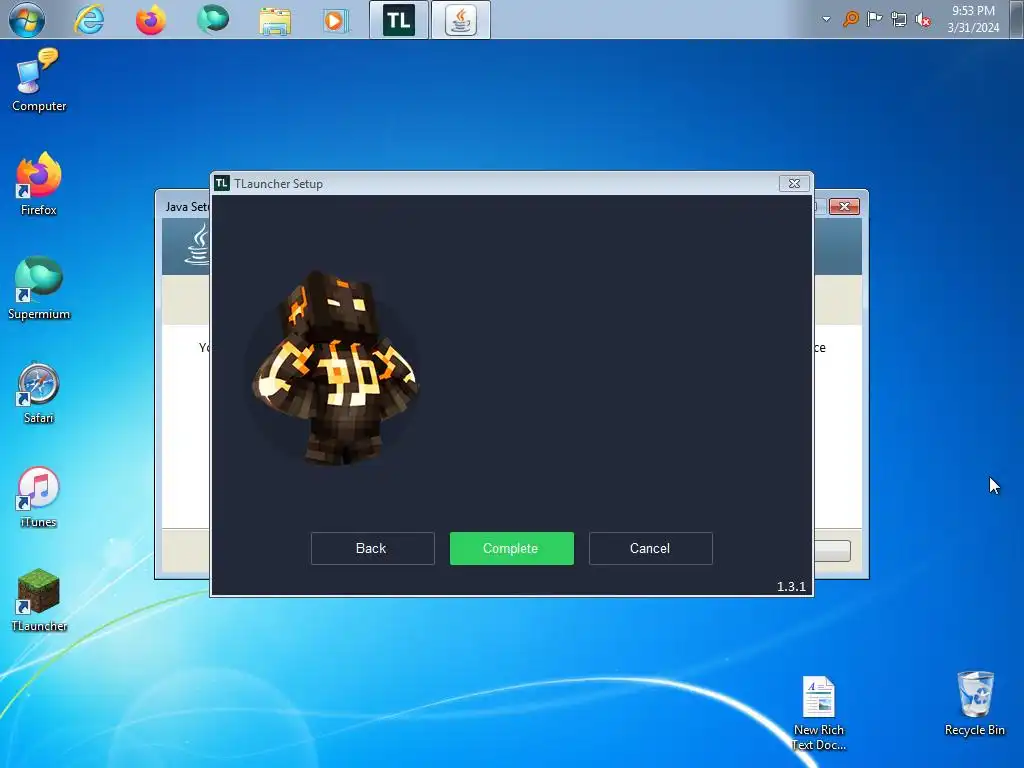
Task: Switch to Java Setup taskbar button
Action: (461, 20)
